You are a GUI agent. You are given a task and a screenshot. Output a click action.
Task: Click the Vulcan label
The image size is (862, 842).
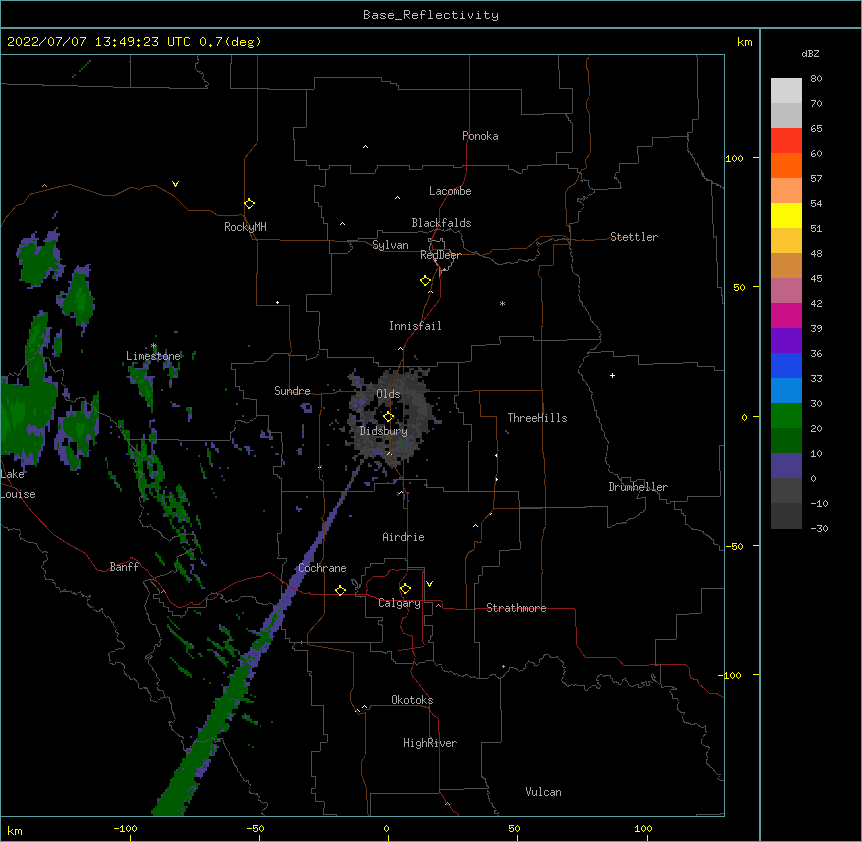(543, 792)
